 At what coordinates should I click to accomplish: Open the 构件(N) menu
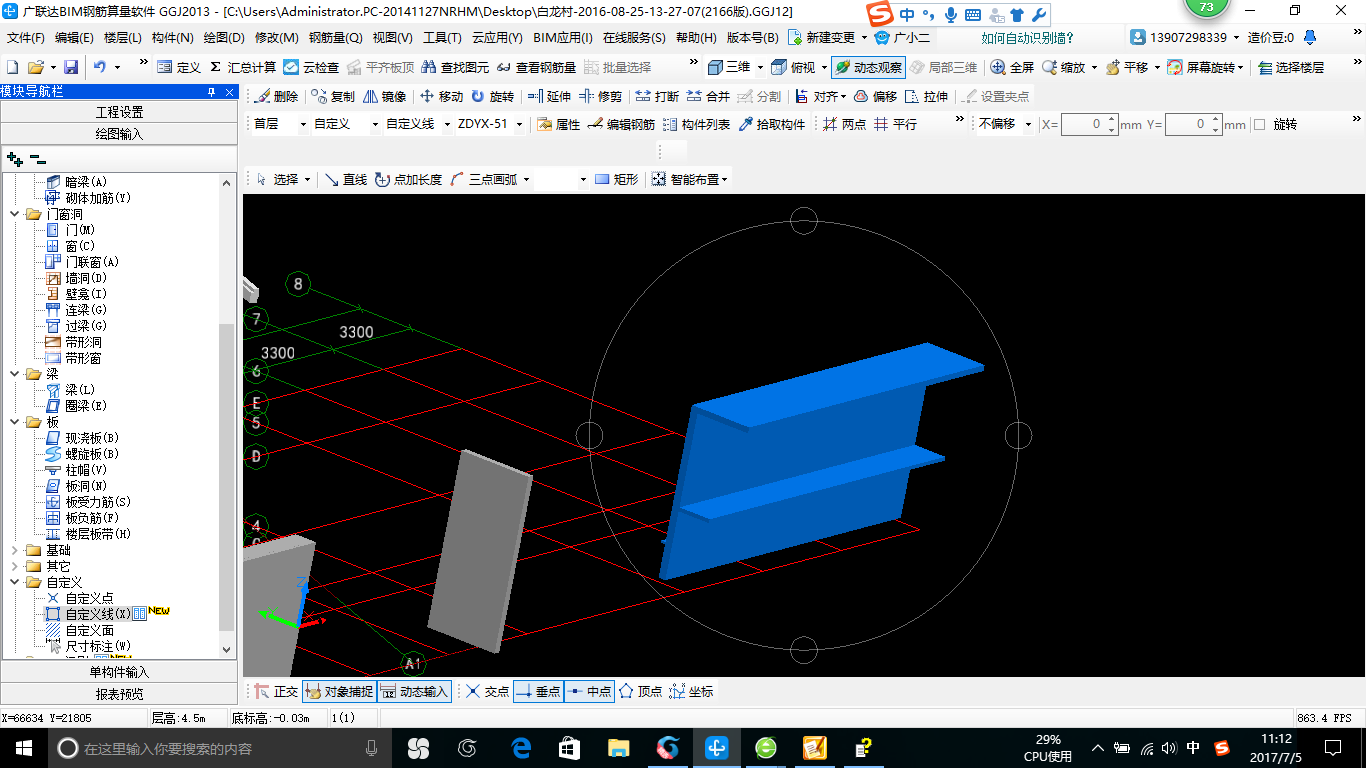point(173,38)
